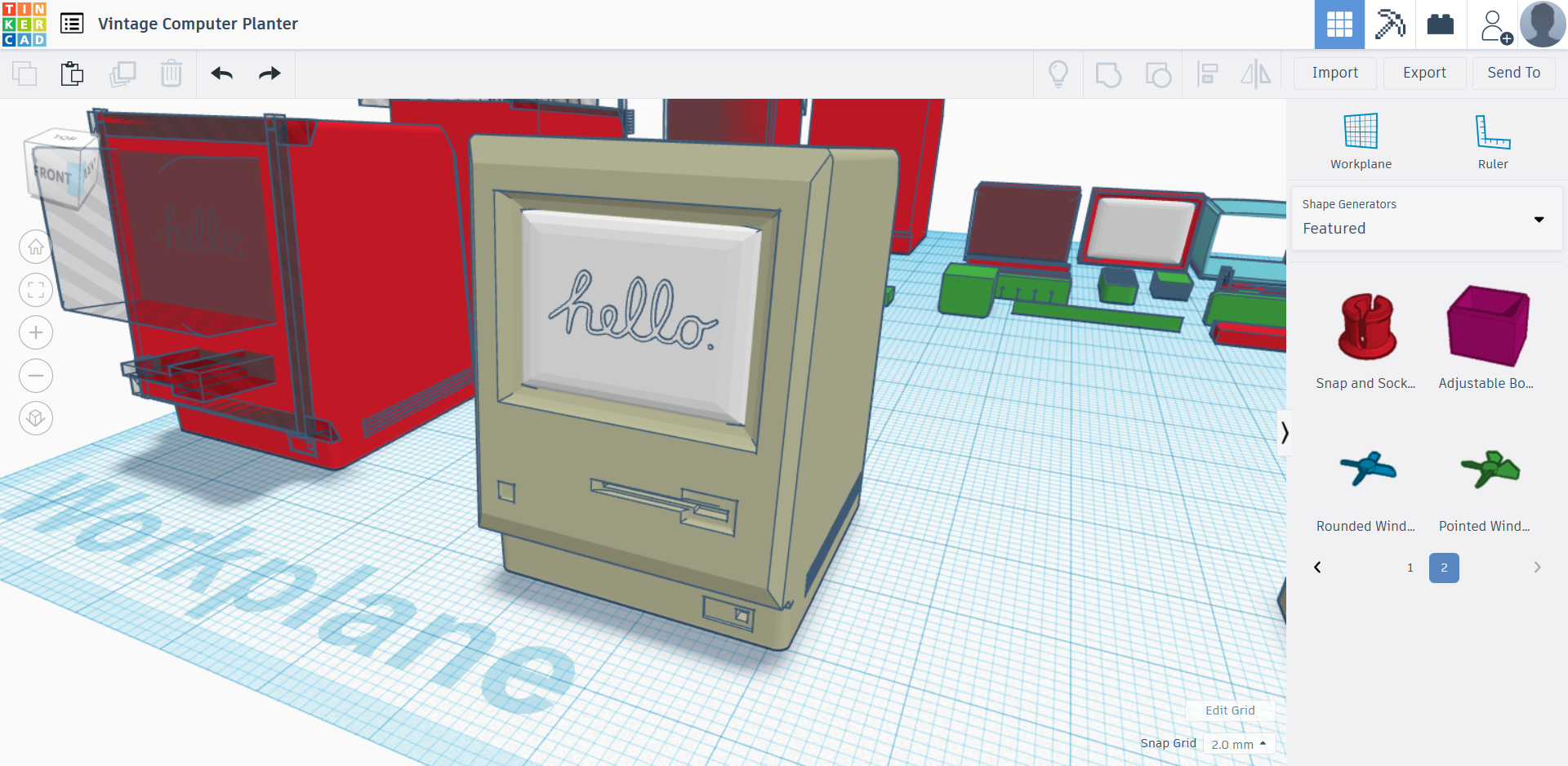Screen dimensions: 1568x766
Task: Click the Send To button
Action: pos(1514,73)
